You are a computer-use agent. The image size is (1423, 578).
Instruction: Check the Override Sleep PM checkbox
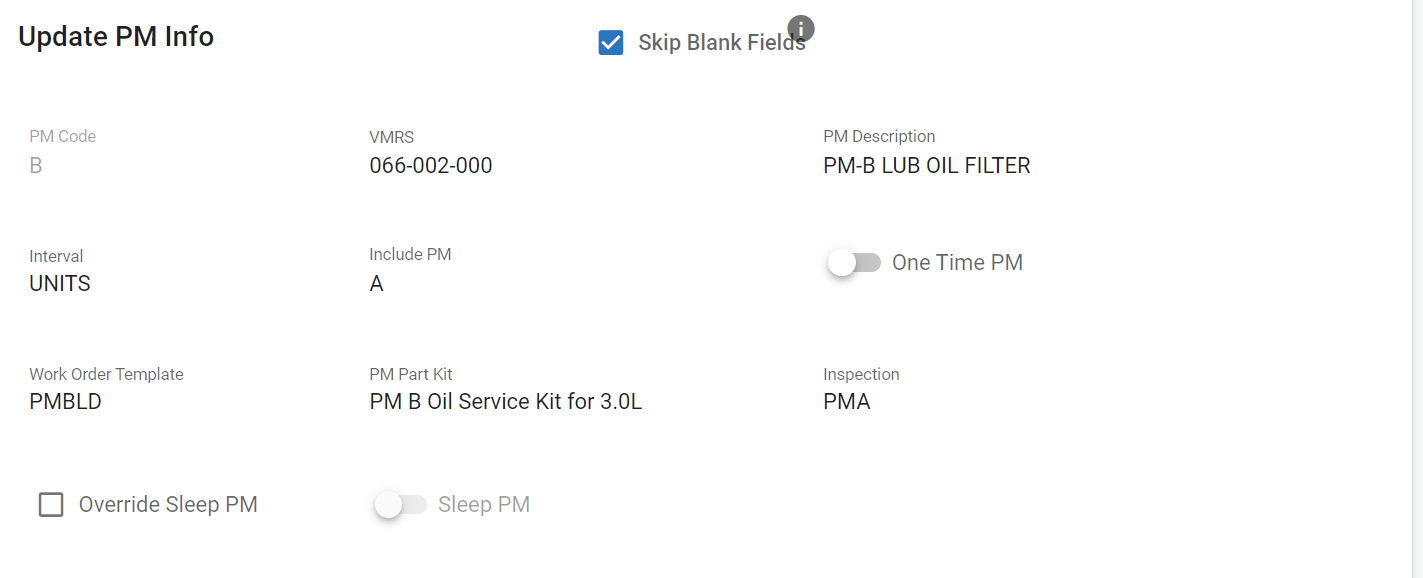(51, 505)
